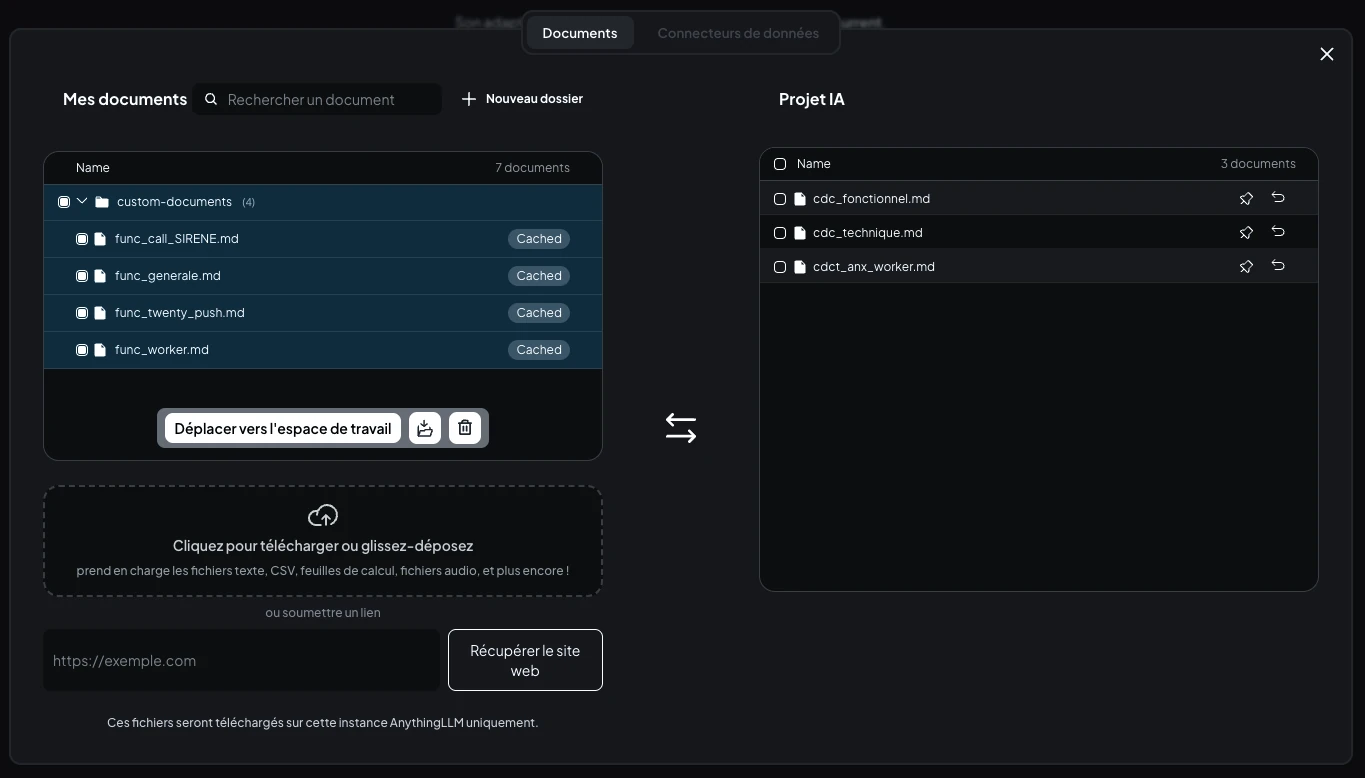The width and height of the screenshot is (1365, 778).
Task: Click the Récupérer le site web button
Action: pyautogui.click(x=525, y=660)
